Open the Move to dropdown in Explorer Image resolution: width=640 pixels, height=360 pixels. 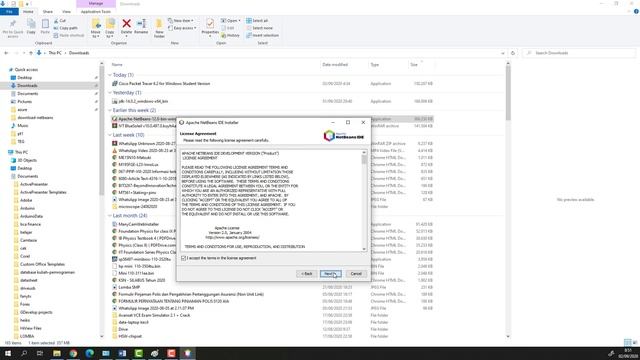pos(96,29)
